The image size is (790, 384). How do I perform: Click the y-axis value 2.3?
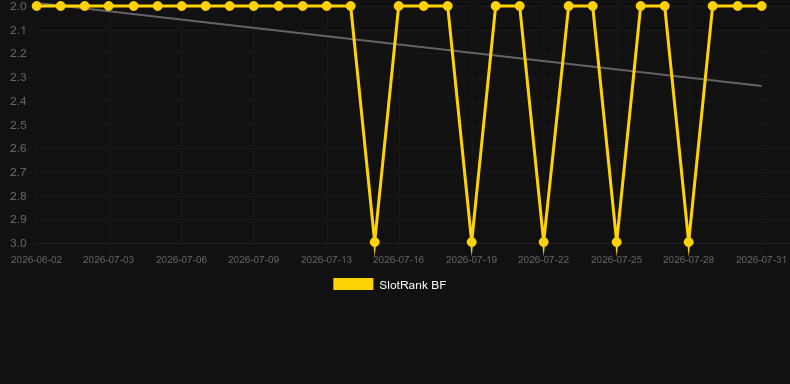tap(18, 78)
